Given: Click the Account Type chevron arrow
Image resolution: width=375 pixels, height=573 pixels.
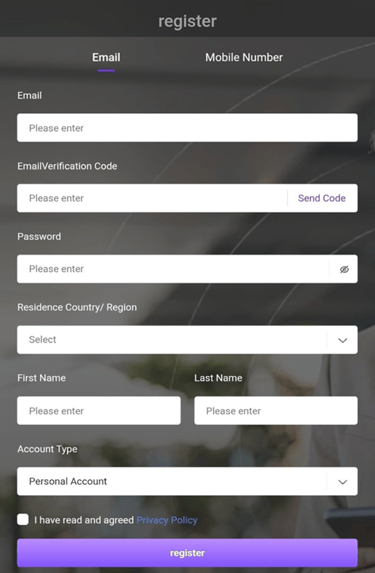Looking at the screenshot, I should [342, 482].
